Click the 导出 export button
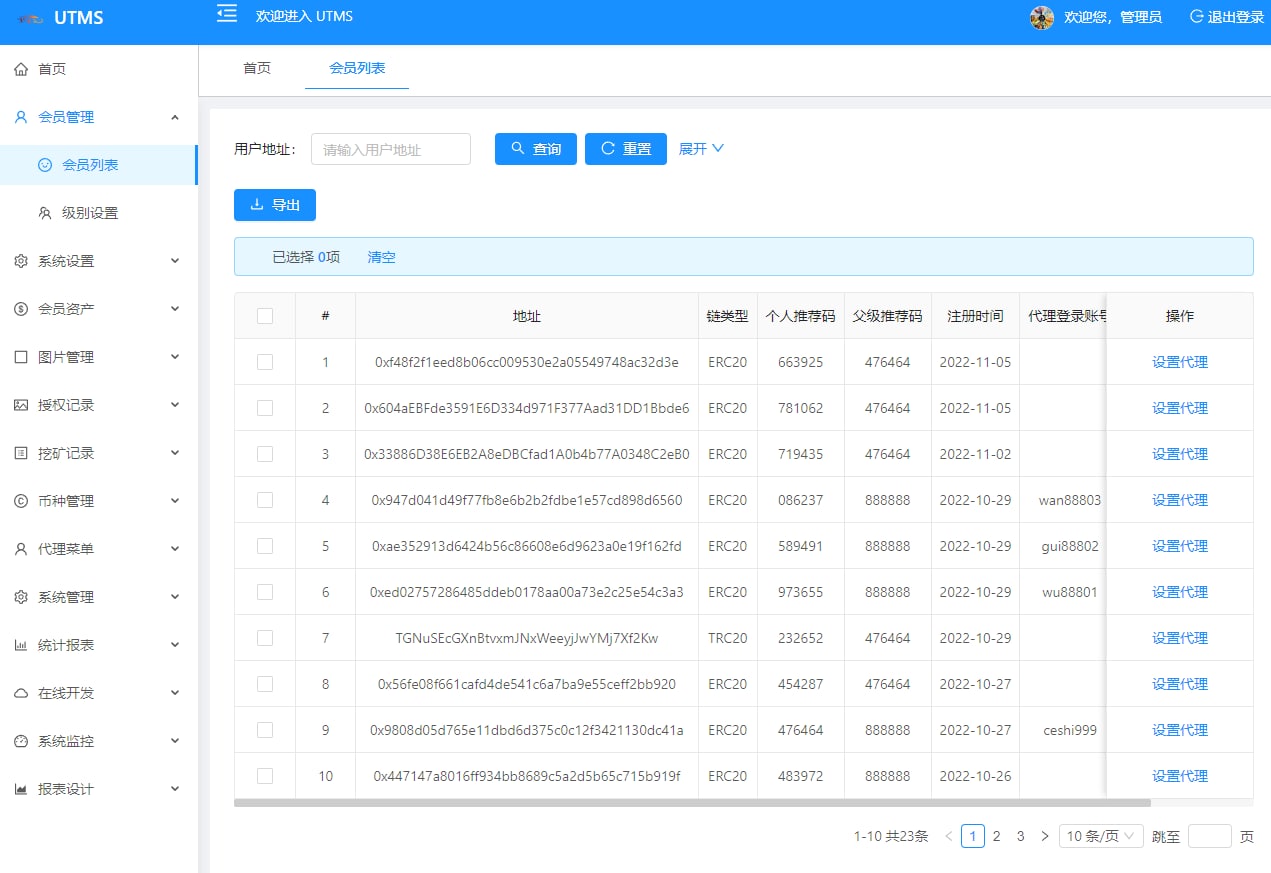Screen dimensions: 1271x873 click(x=275, y=205)
